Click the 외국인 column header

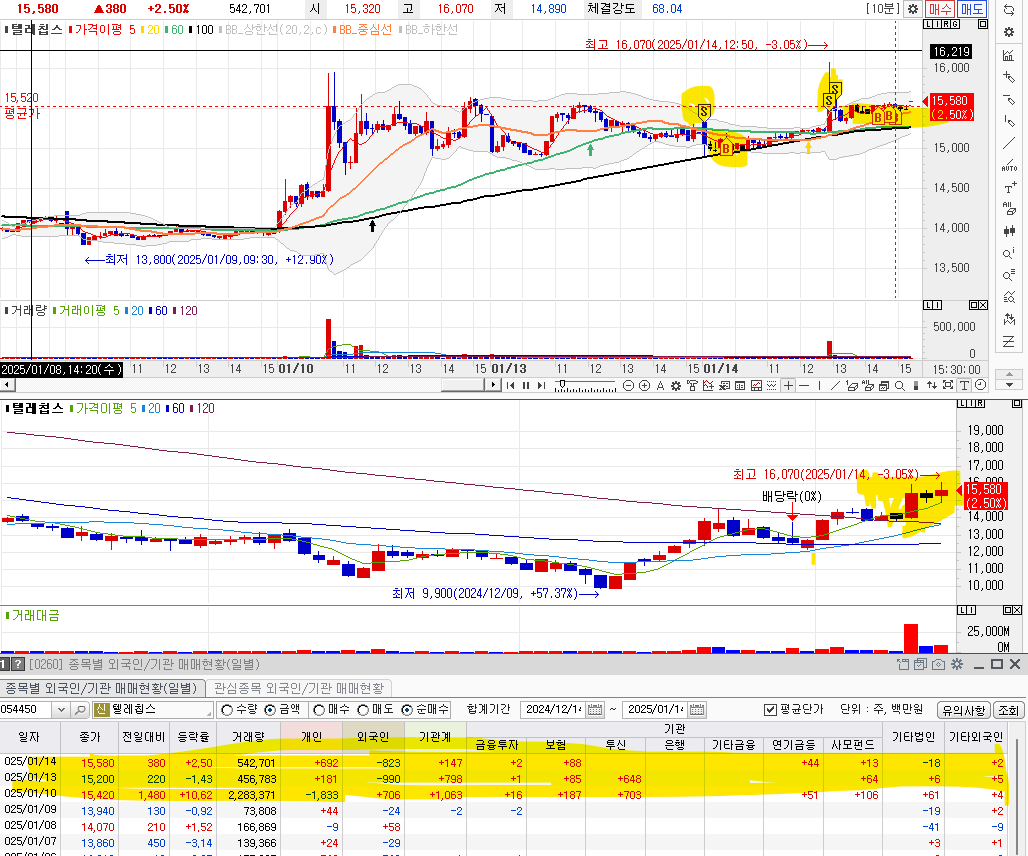pos(373,737)
